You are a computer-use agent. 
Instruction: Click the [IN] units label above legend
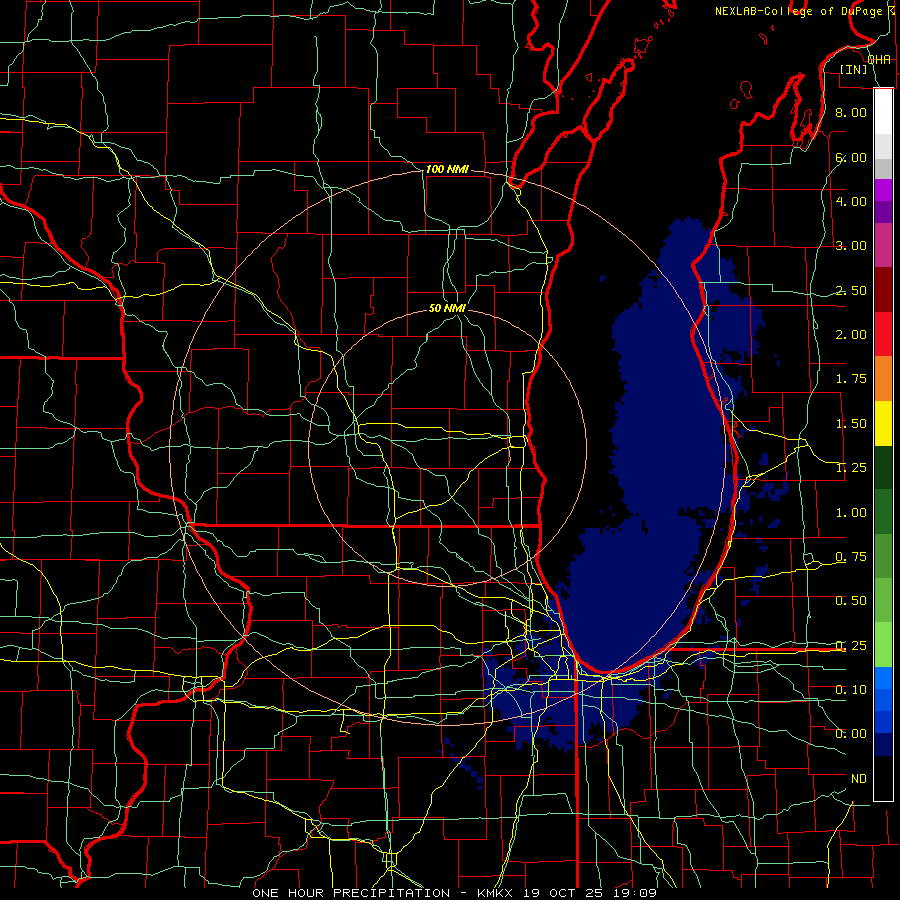(854, 69)
